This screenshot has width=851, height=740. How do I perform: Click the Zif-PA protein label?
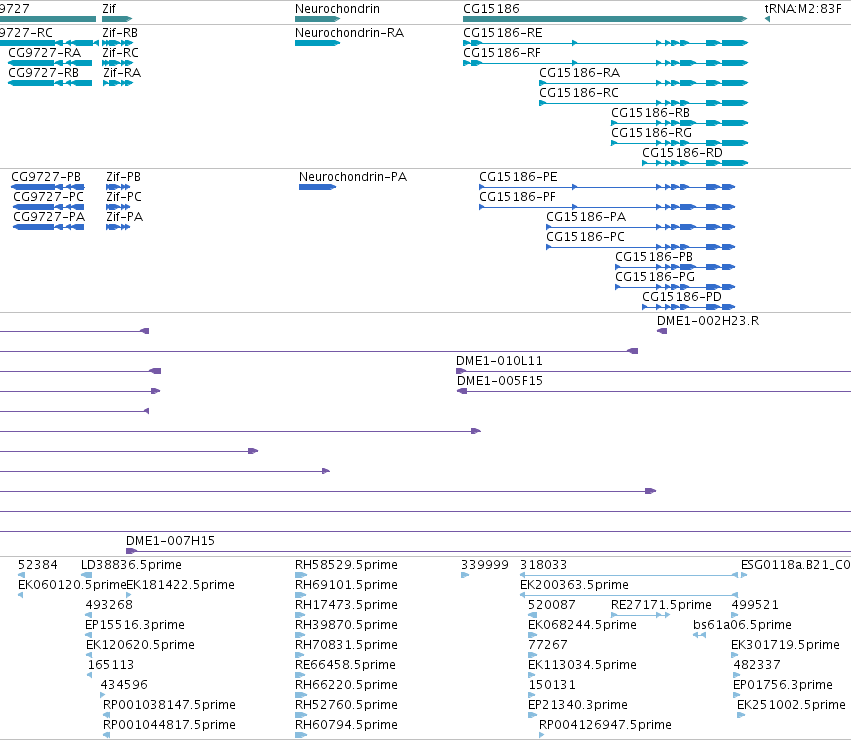coord(124,217)
